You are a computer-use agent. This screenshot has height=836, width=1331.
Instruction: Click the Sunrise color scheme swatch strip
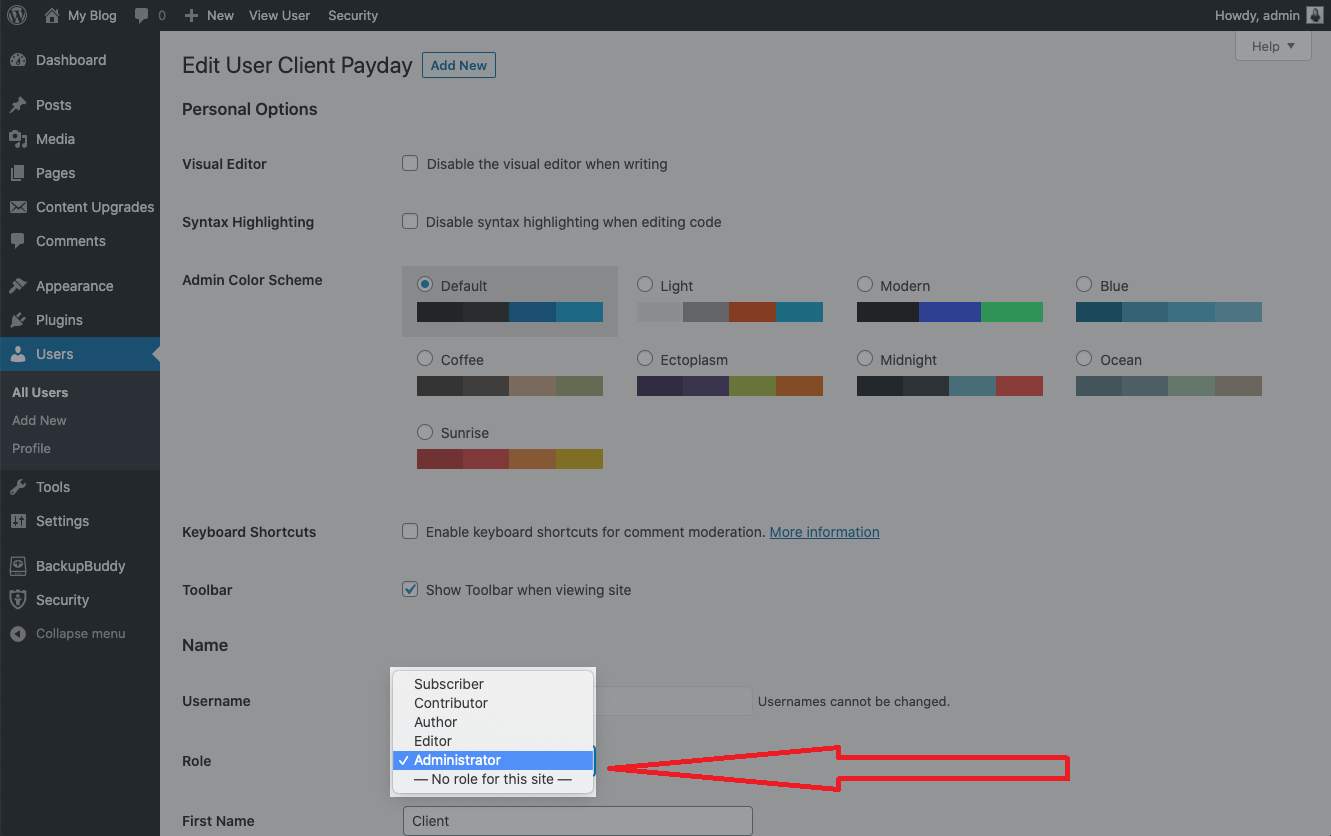[509, 458]
